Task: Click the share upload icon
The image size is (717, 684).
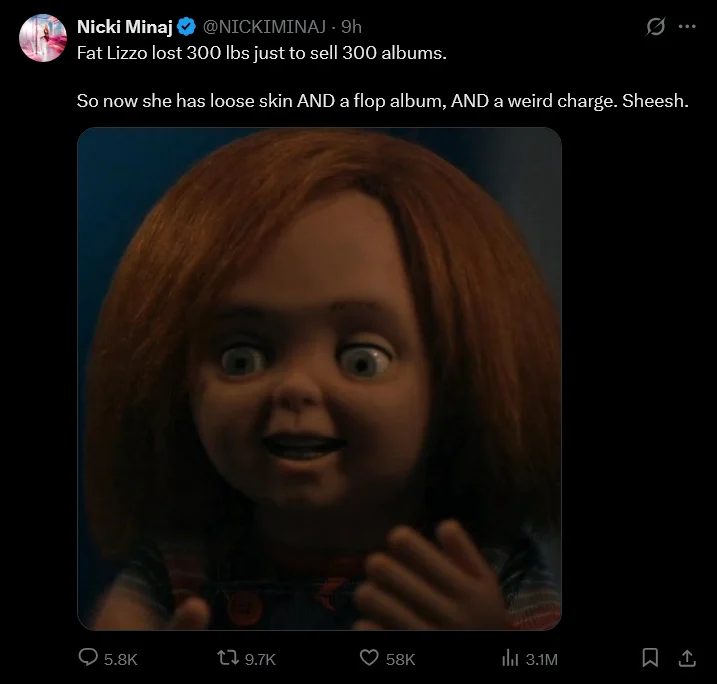Action: (x=687, y=658)
